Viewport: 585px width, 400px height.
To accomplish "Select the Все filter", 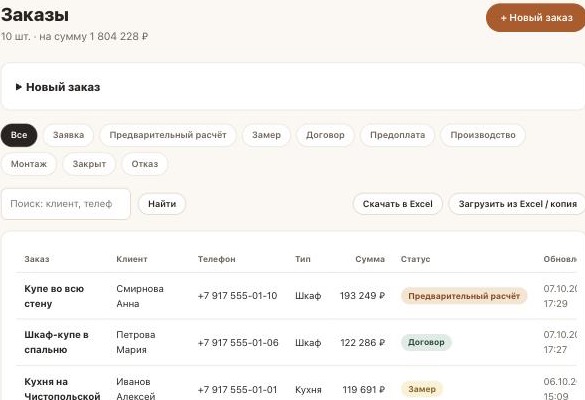I will [x=19, y=135].
